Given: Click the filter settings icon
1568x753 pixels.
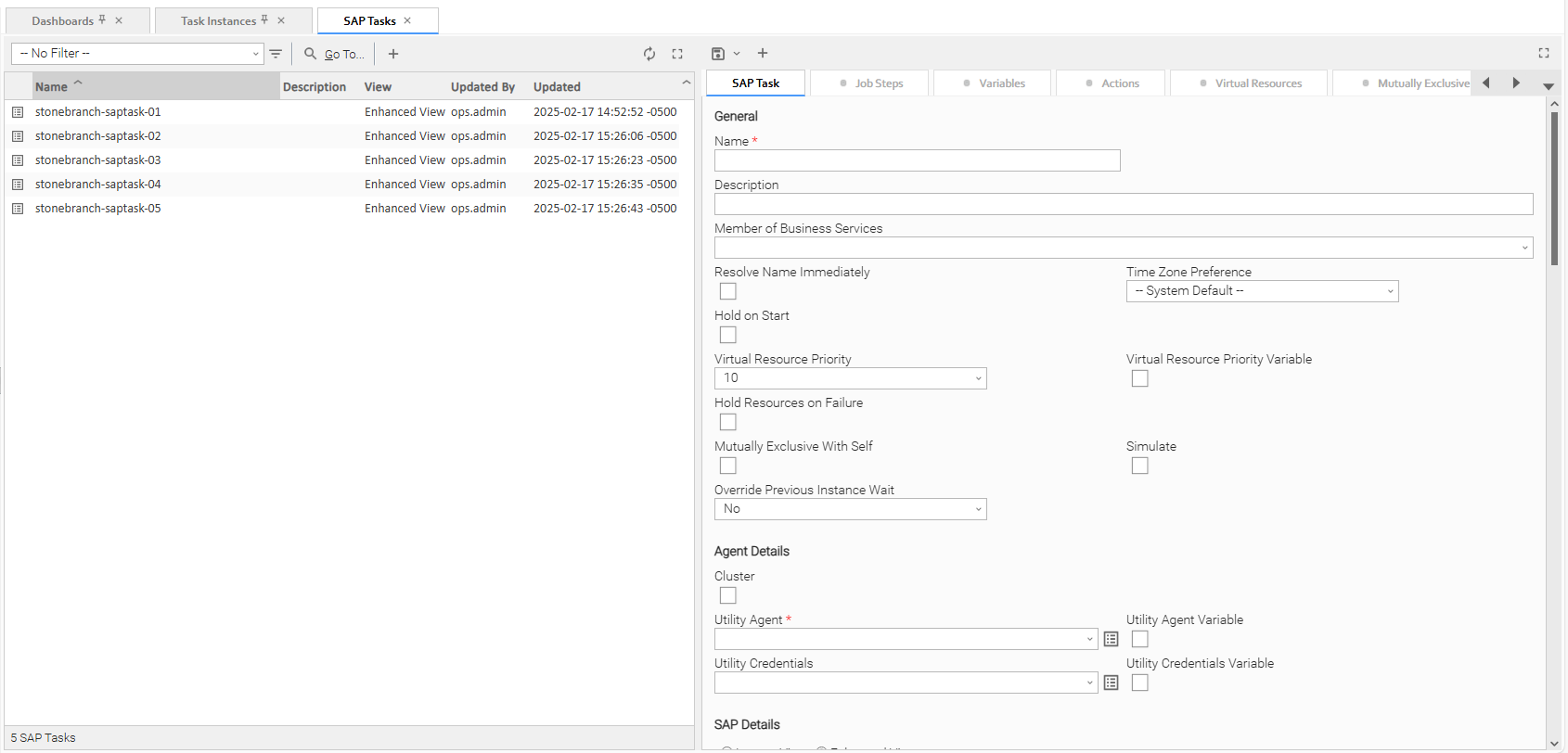Looking at the screenshot, I should pos(276,54).
